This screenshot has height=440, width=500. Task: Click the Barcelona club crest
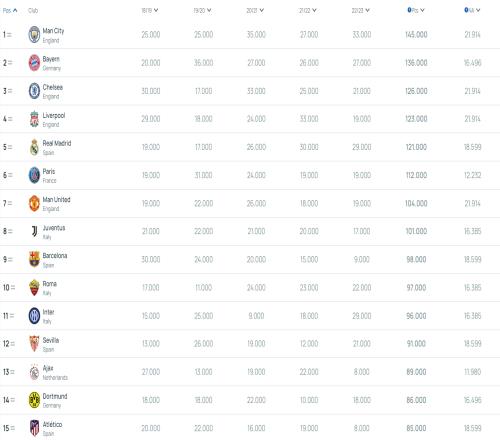(x=34, y=259)
